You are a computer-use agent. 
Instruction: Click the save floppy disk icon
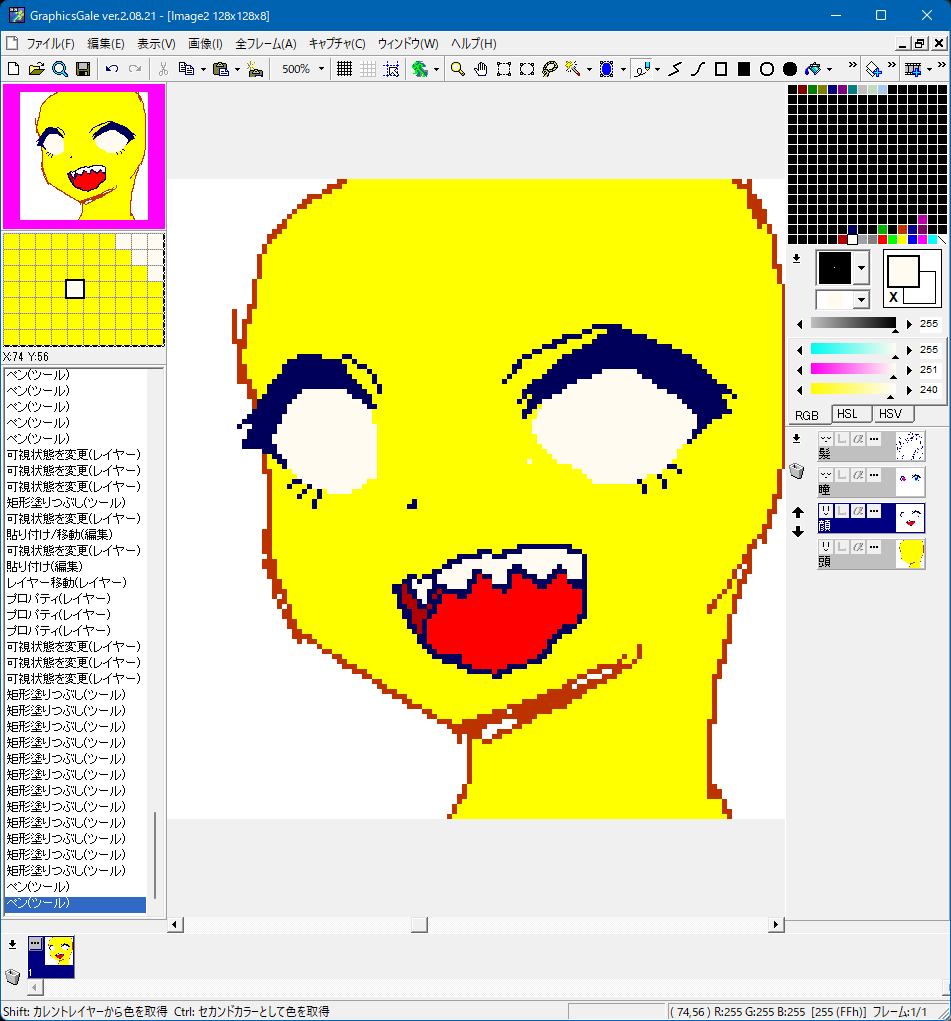[83, 69]
